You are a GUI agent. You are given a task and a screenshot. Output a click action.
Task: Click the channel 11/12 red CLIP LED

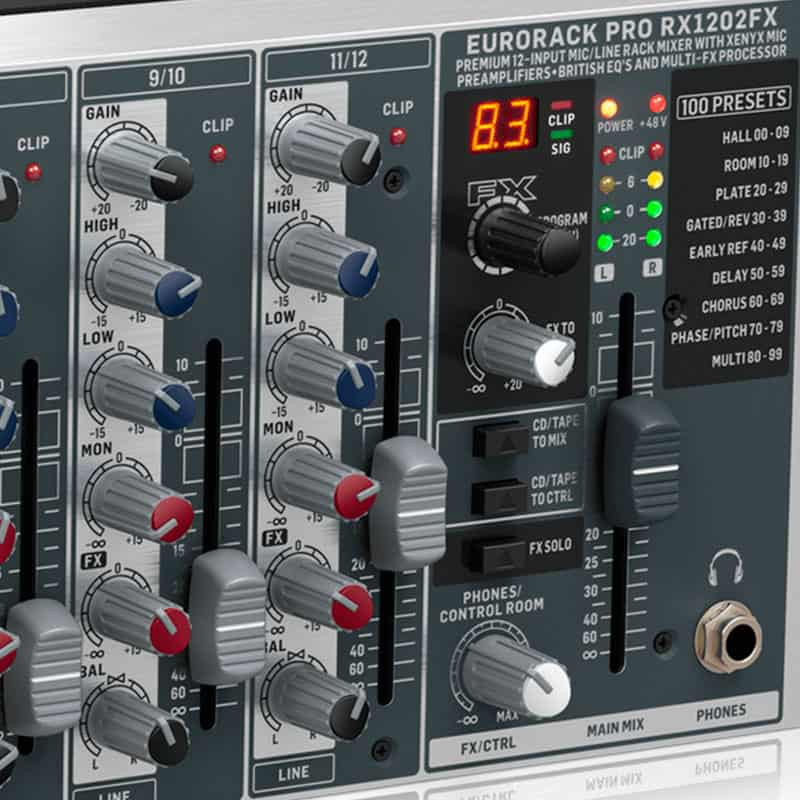point(397,136)
